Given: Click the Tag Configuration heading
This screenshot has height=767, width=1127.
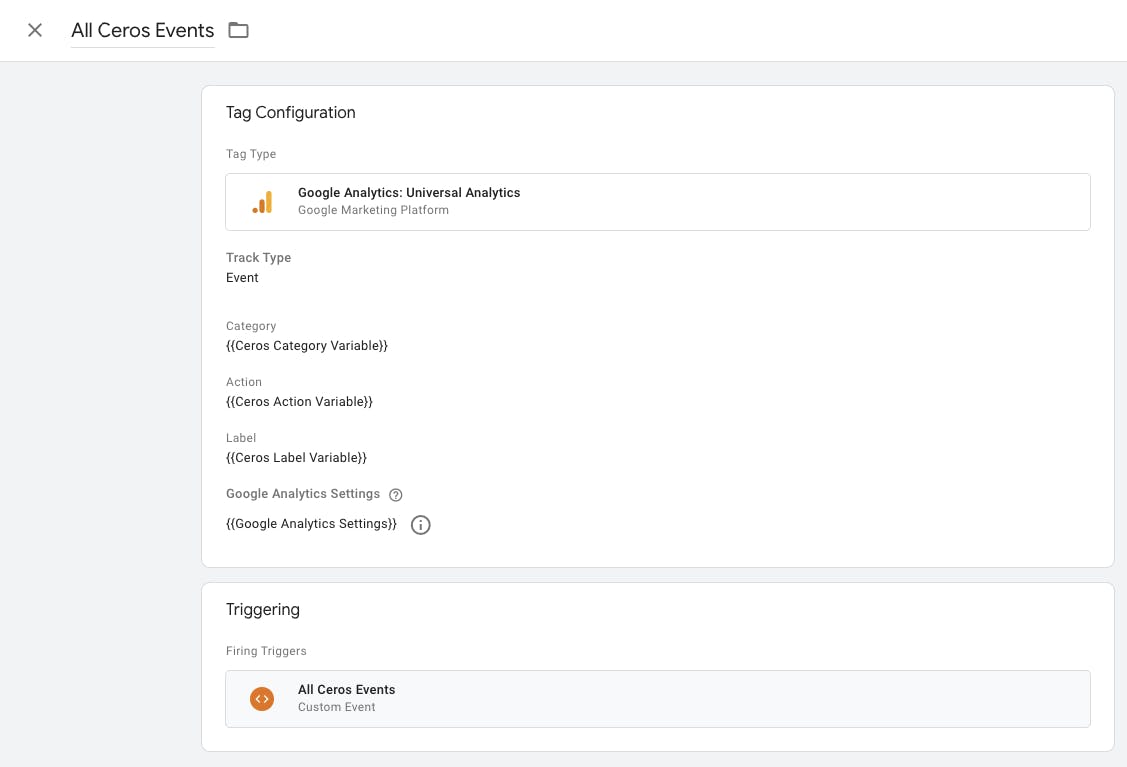Looking at the screenshot, I should click(x=291, y=112).
